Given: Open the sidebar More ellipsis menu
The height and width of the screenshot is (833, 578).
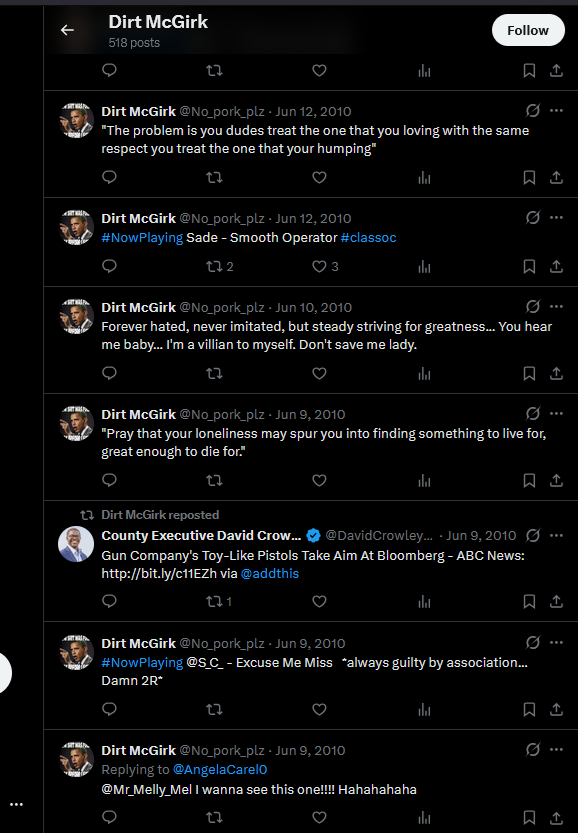Looking at the screenshot, I should click(16, 804).
